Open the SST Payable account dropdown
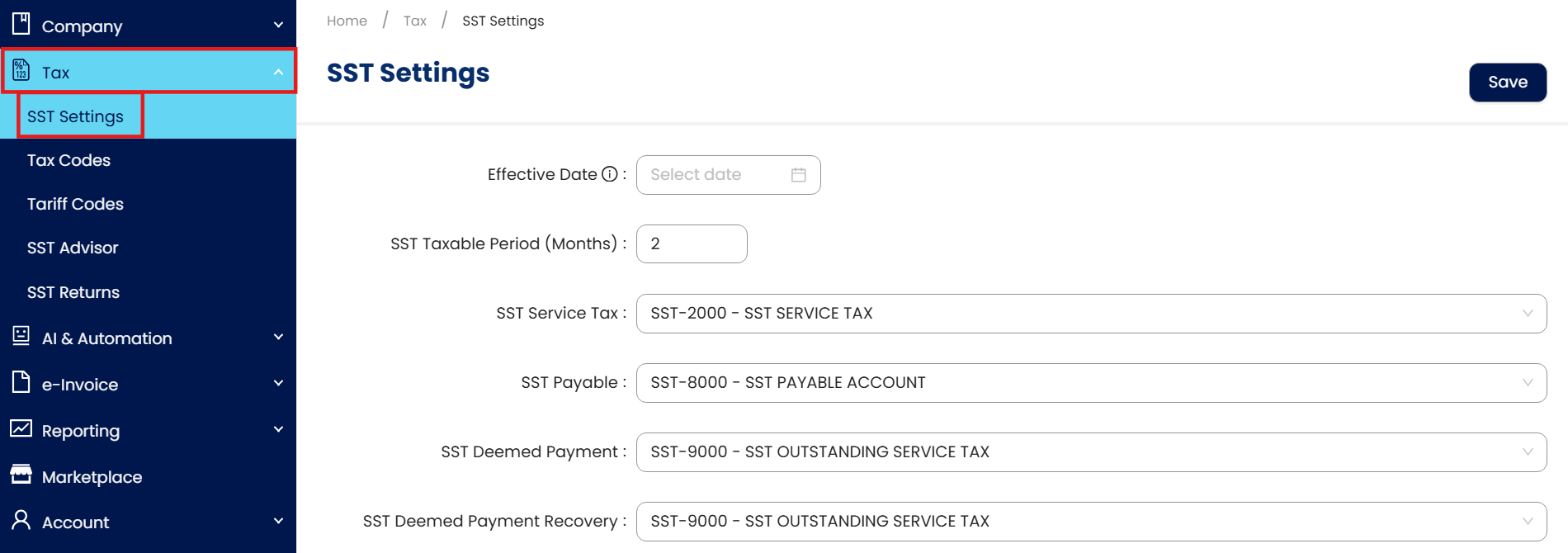Viewport: 1568px width, 553px height. point(1090,383)
